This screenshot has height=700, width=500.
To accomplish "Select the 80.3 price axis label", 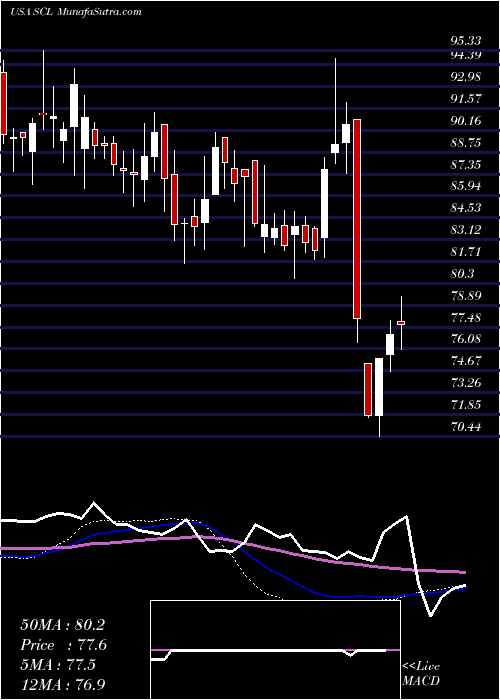I will (x=462, y=273).
